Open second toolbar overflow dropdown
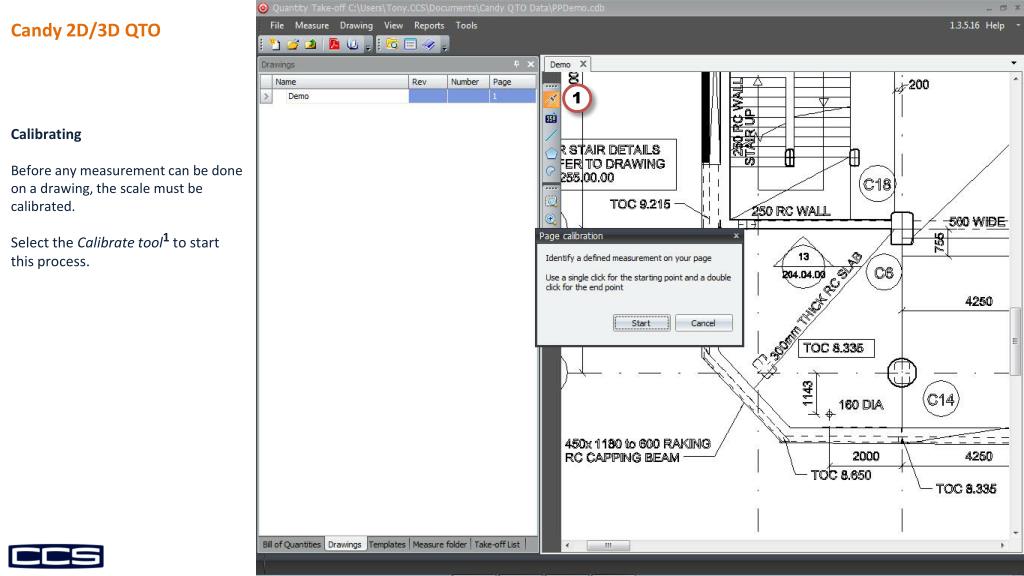 tap(445, 46)
